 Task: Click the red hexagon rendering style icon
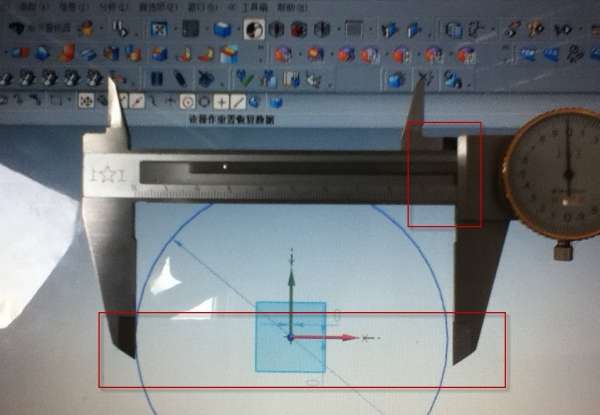pyautogui.click(x=298, y=29)
